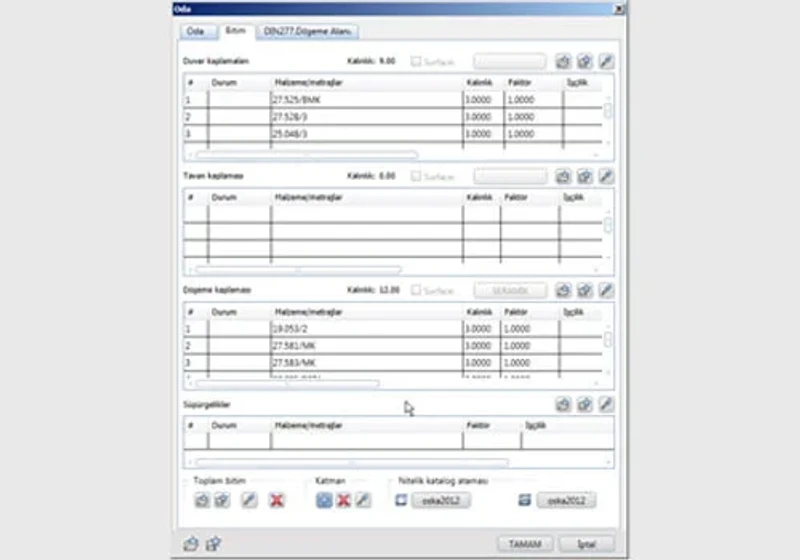Click Durum header in Süpürgelikler table
The image size is (800, 560).
(x=224, y=425)
